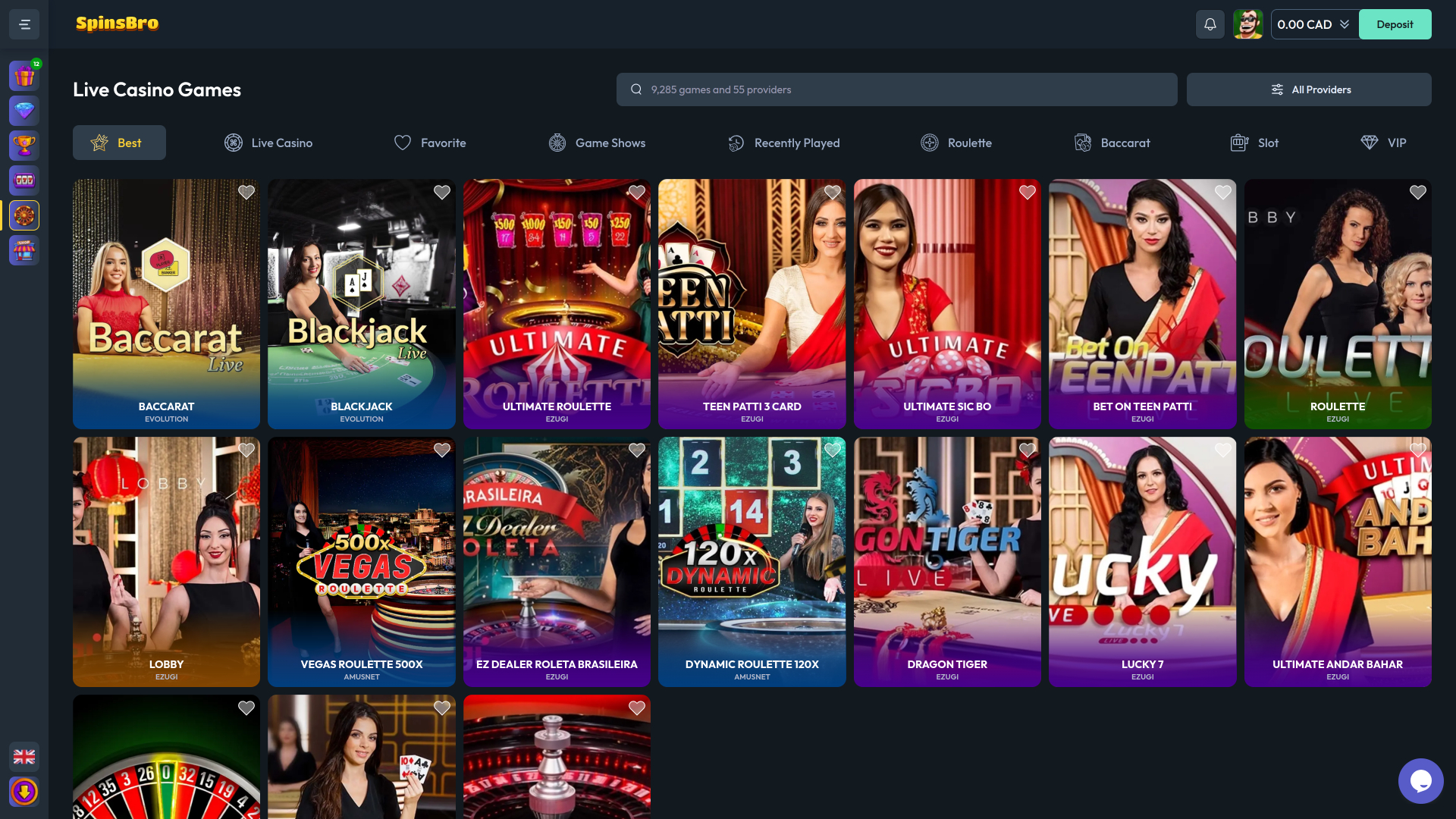Screen dimensions: 1456x819
Task: Switch to the Game Shows category tab
Action: coord(597,143)
